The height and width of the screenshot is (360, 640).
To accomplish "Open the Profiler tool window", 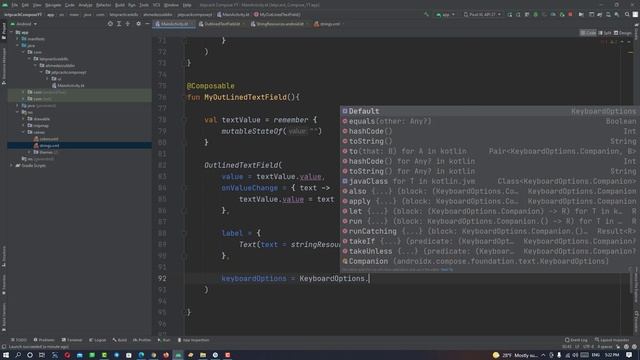I will [142, 340].
